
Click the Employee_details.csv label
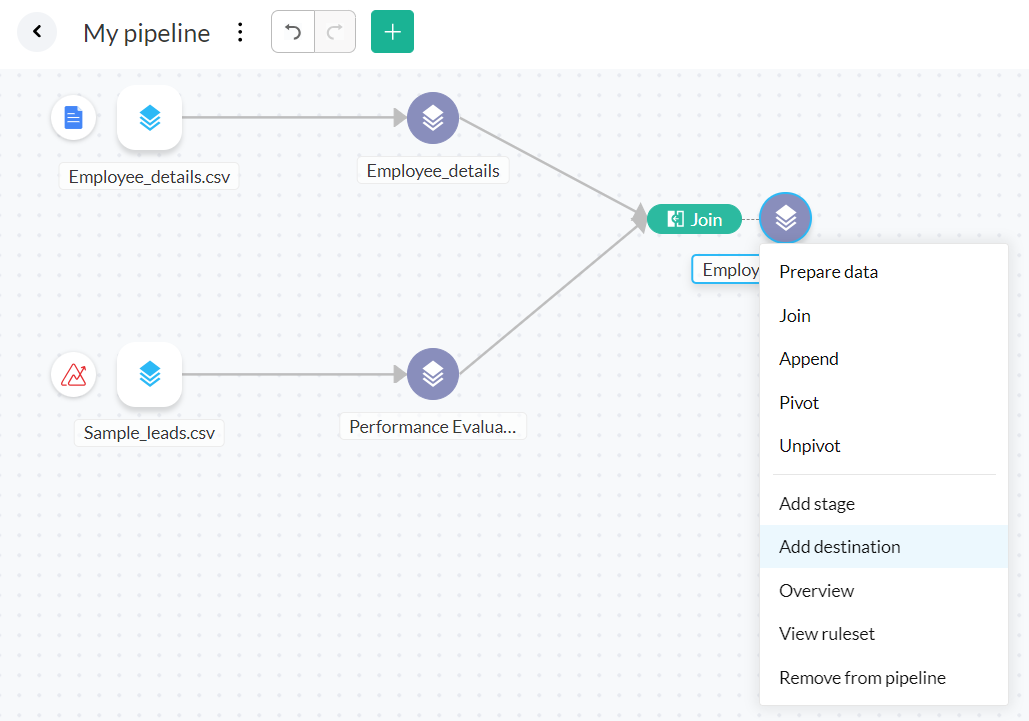pos(149,176)
